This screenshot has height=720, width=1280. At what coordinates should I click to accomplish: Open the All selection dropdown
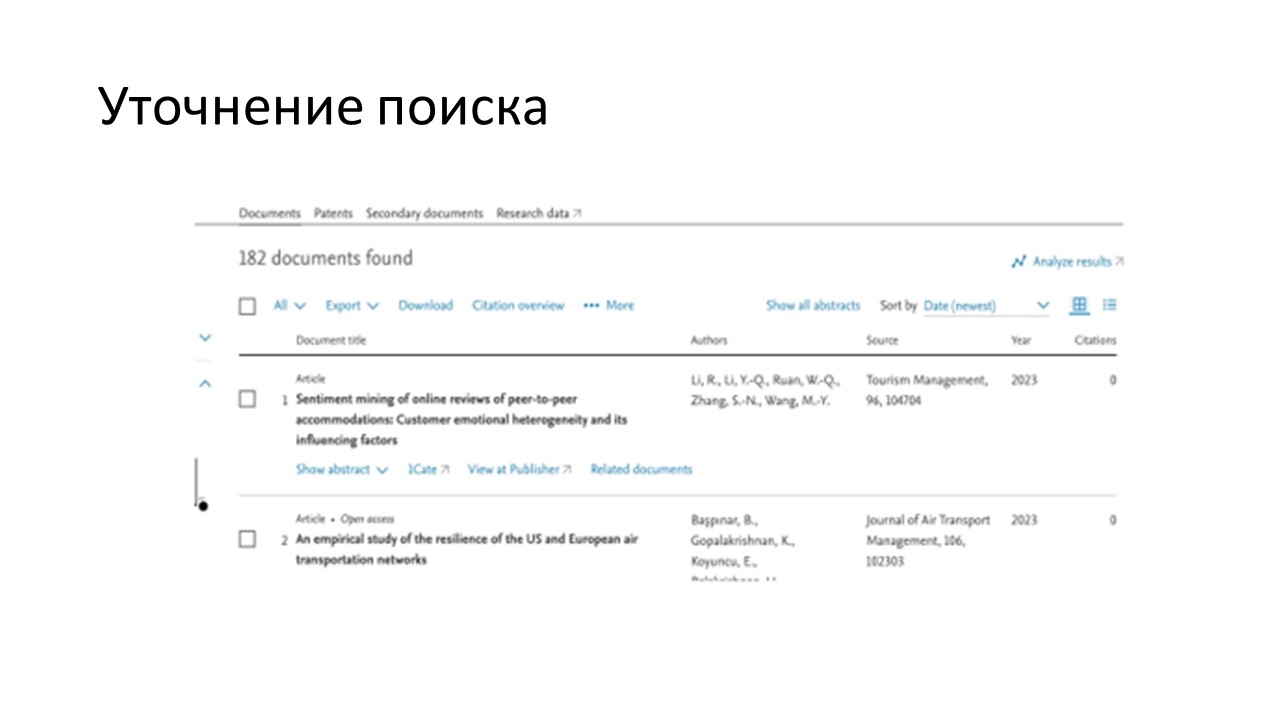(x=289, y=306)
